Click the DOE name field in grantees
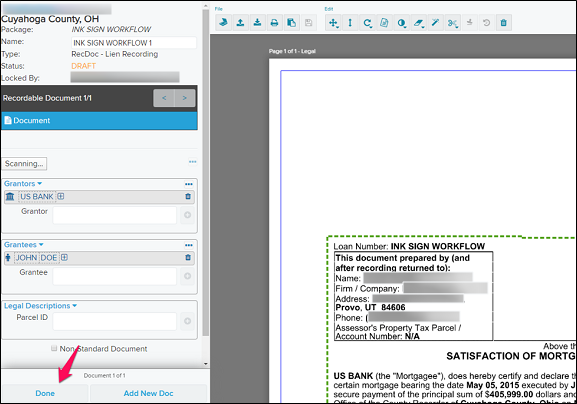This screenshot has height=404, width=577. point(49,258)
